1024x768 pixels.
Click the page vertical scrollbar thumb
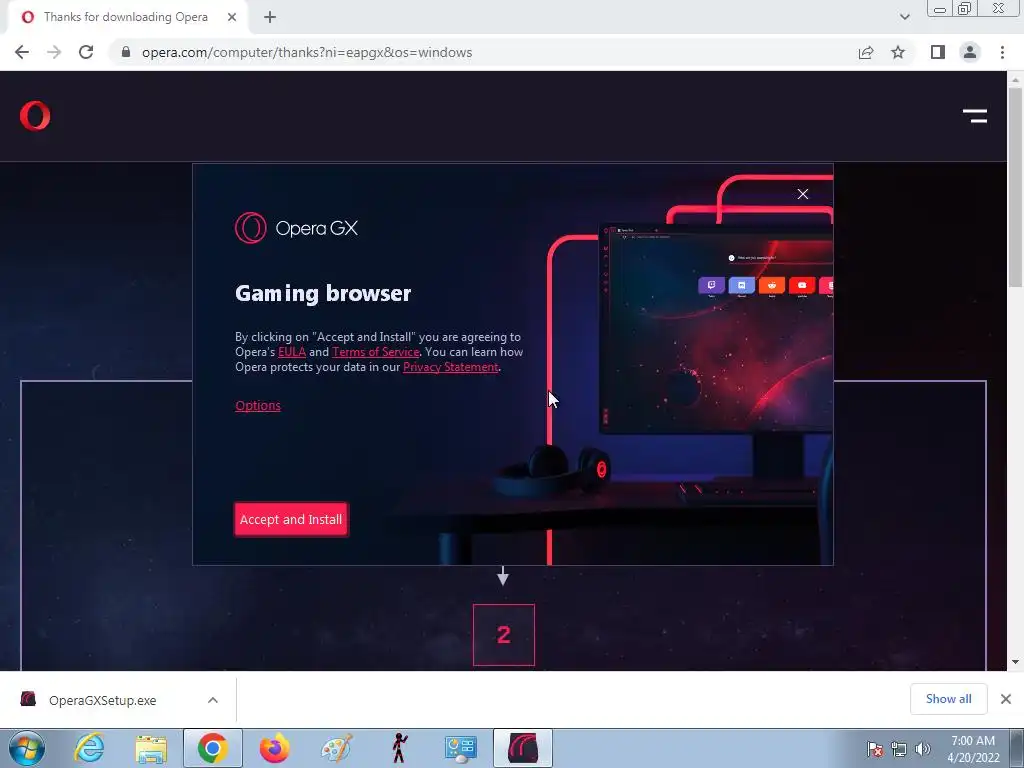tap(1015, 186)
